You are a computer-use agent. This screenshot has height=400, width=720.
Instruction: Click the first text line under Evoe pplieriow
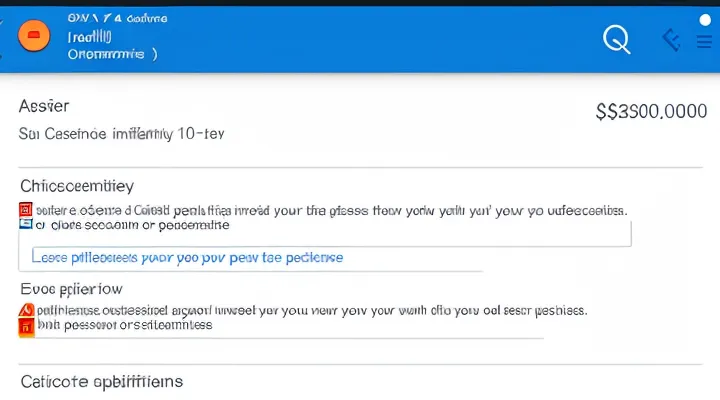311,310
